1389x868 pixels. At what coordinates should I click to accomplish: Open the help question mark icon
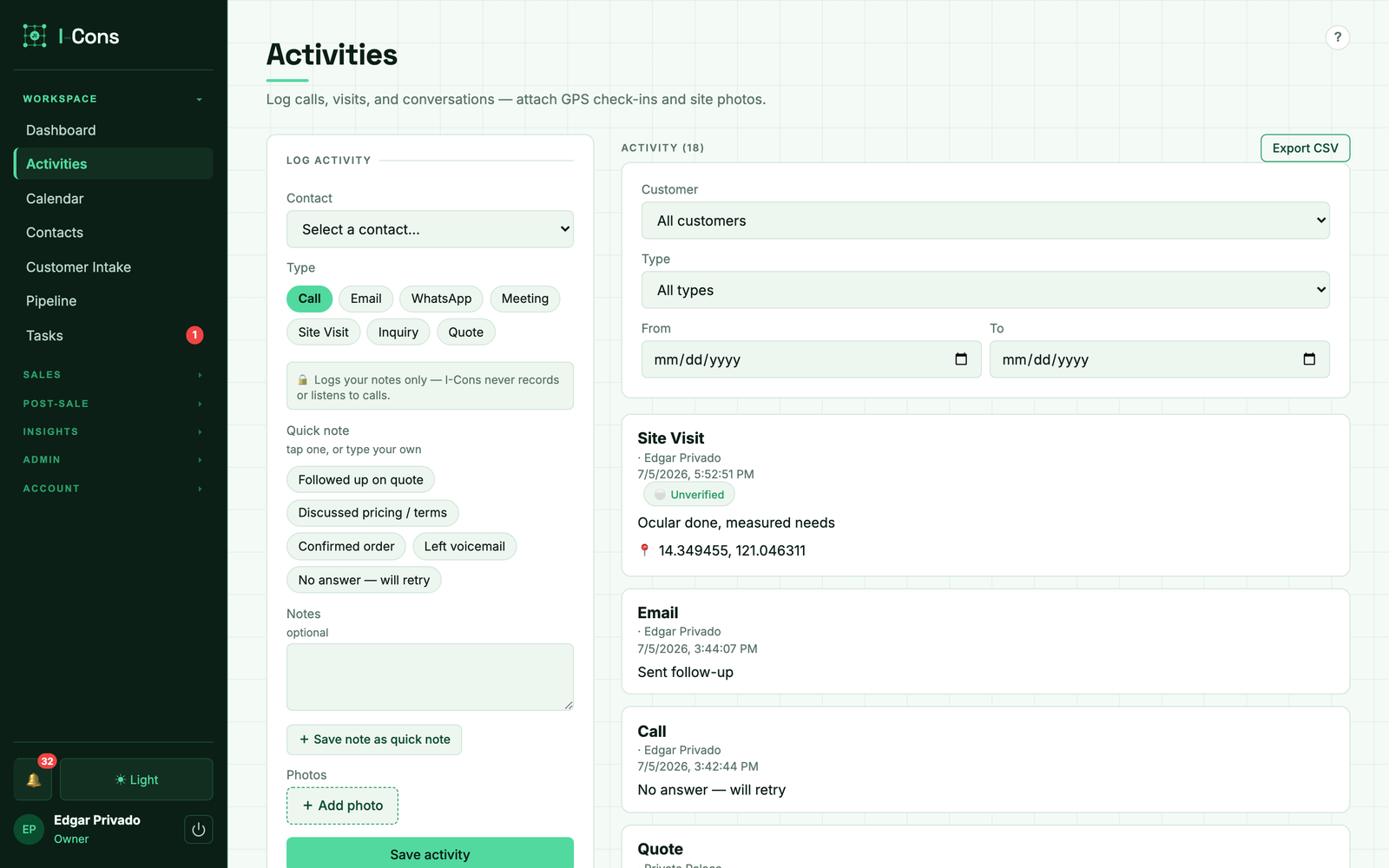1338,37
